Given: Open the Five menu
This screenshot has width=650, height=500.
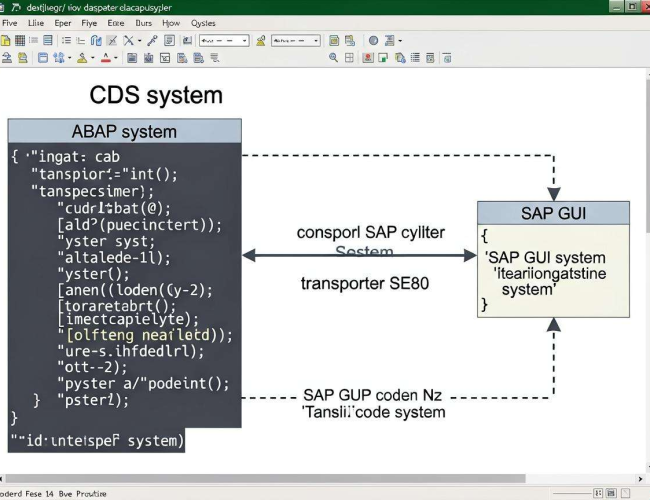Looking at the screenshot, I should (10, 23).
